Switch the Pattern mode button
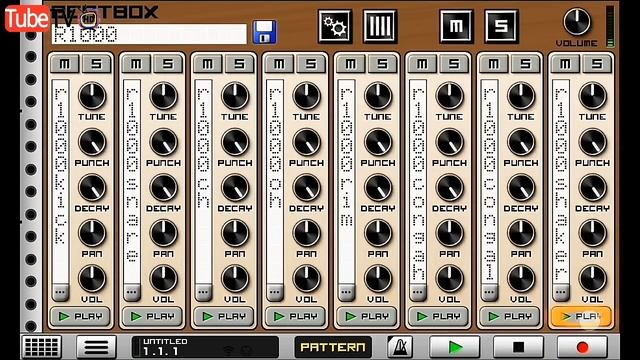 333,347
